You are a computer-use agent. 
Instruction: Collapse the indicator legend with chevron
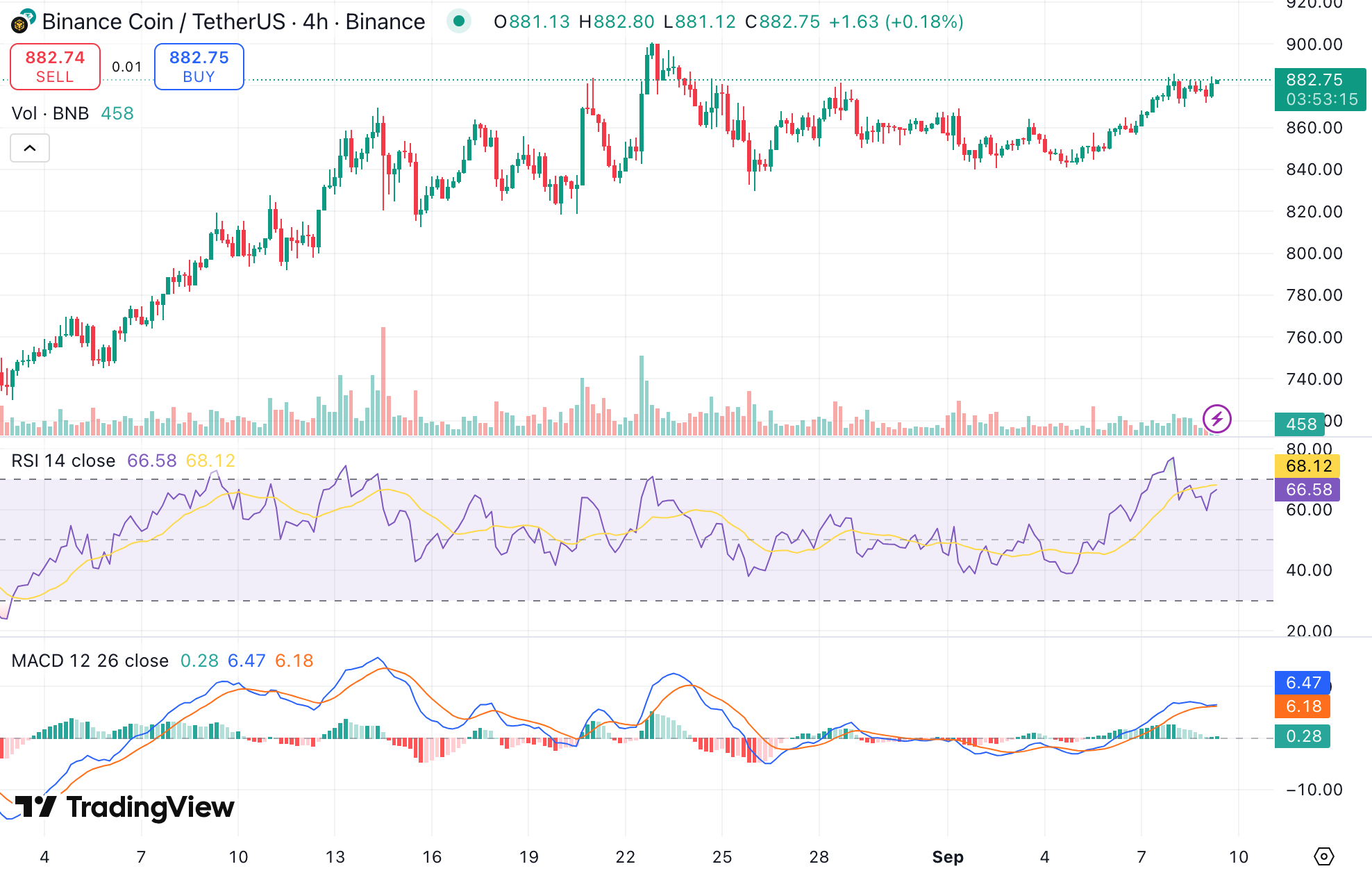tap(30, 148)
